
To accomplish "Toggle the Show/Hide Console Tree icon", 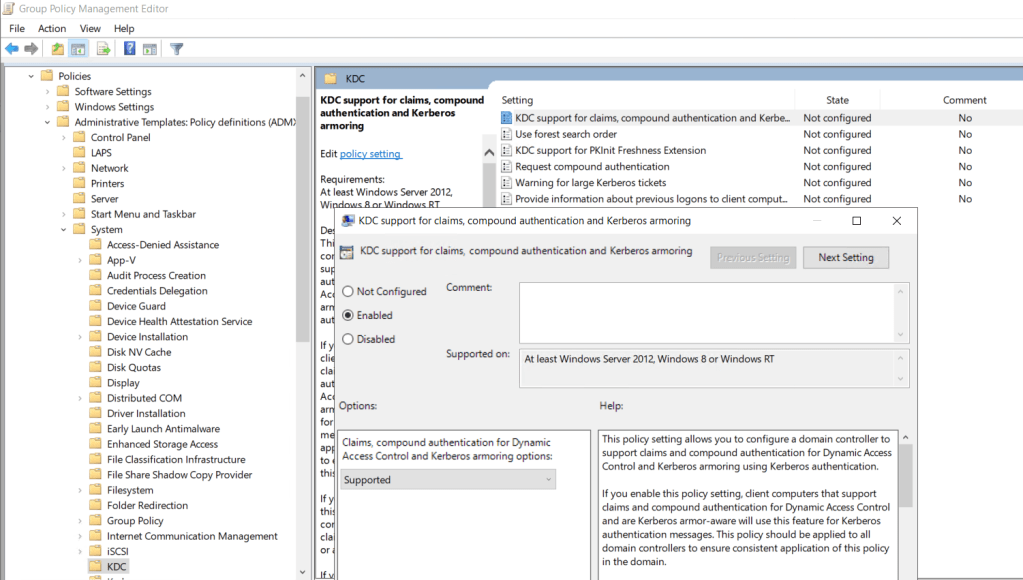I will (x=78, y=49).
